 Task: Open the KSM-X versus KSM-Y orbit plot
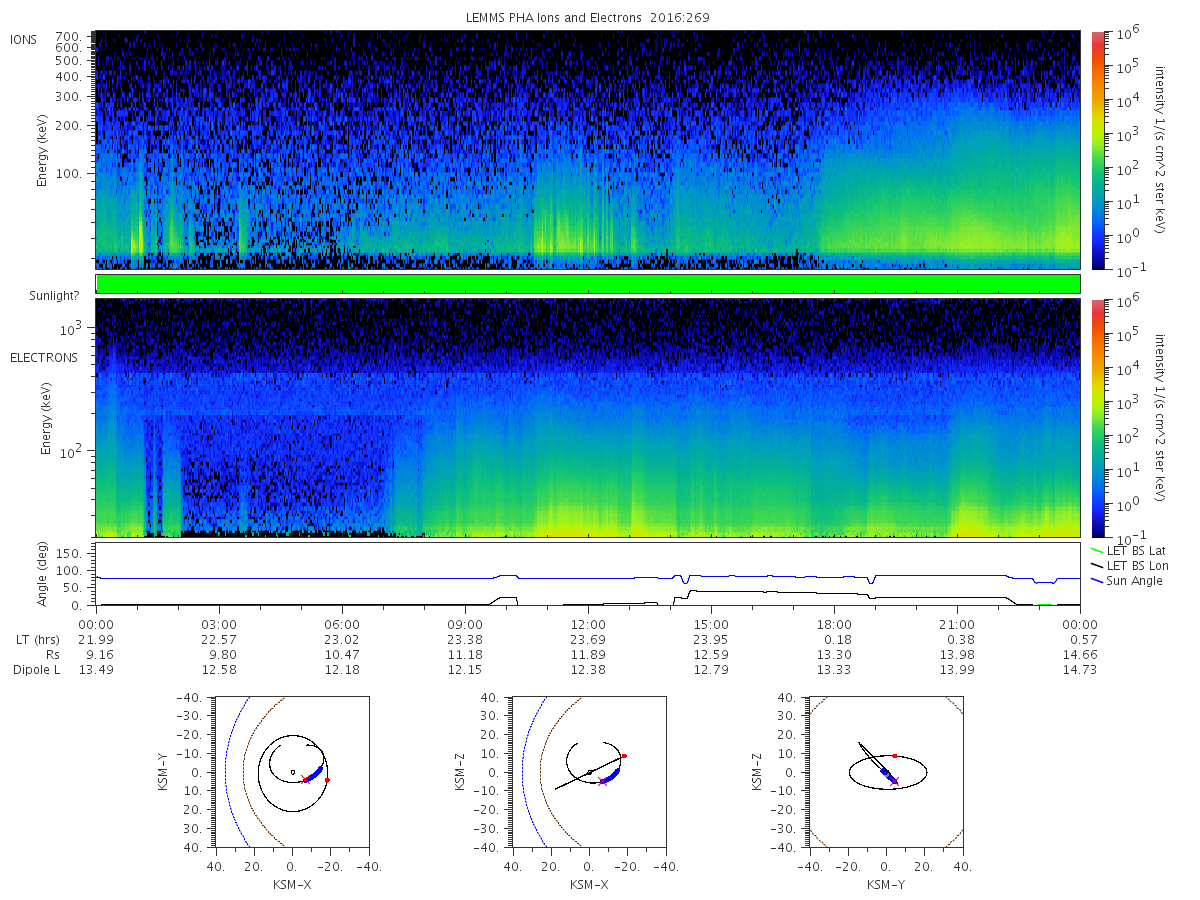290,772
